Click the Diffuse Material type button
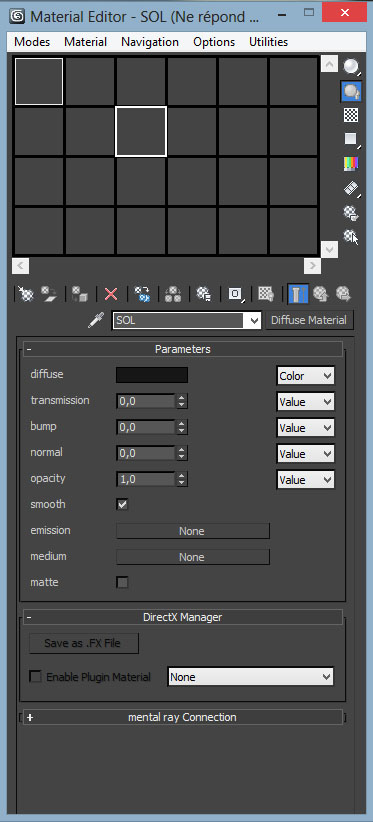Viewport: 373px width, 822px height. [x=309, y=320]
